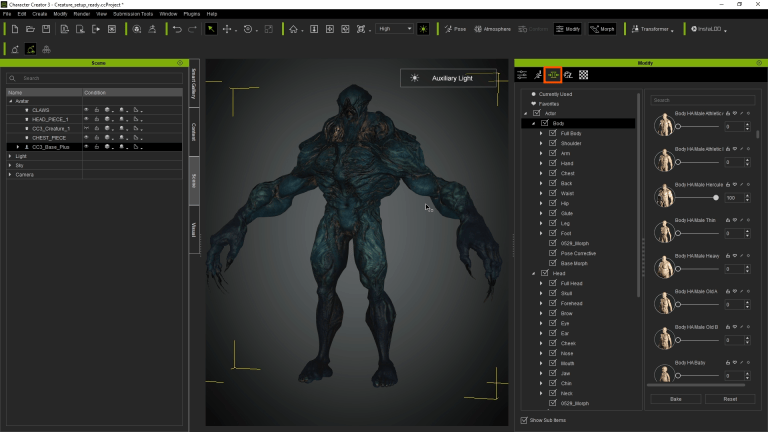Click the Reset button

pos(730,399)
